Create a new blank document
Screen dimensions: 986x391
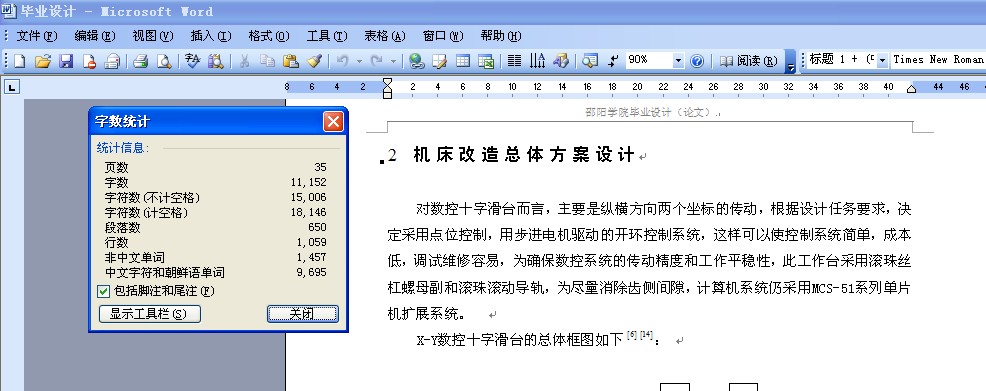coord(19,61)
